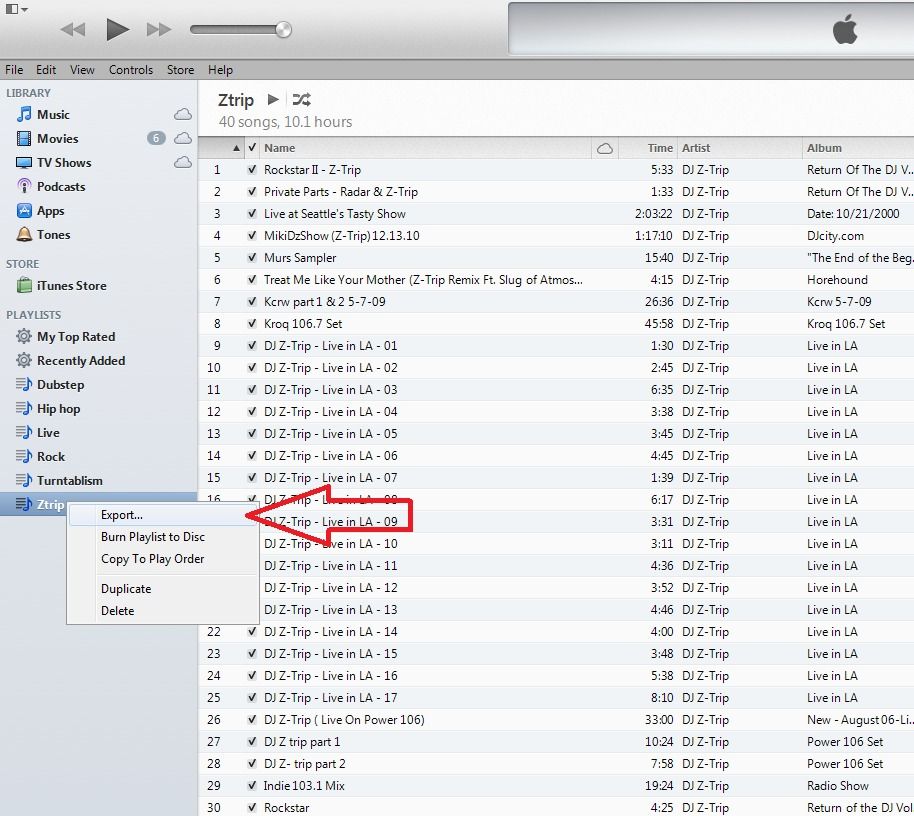Select DJ Z-Trip ( Live On Power 106)
The image size is (914, 816).
click(344, 720)
